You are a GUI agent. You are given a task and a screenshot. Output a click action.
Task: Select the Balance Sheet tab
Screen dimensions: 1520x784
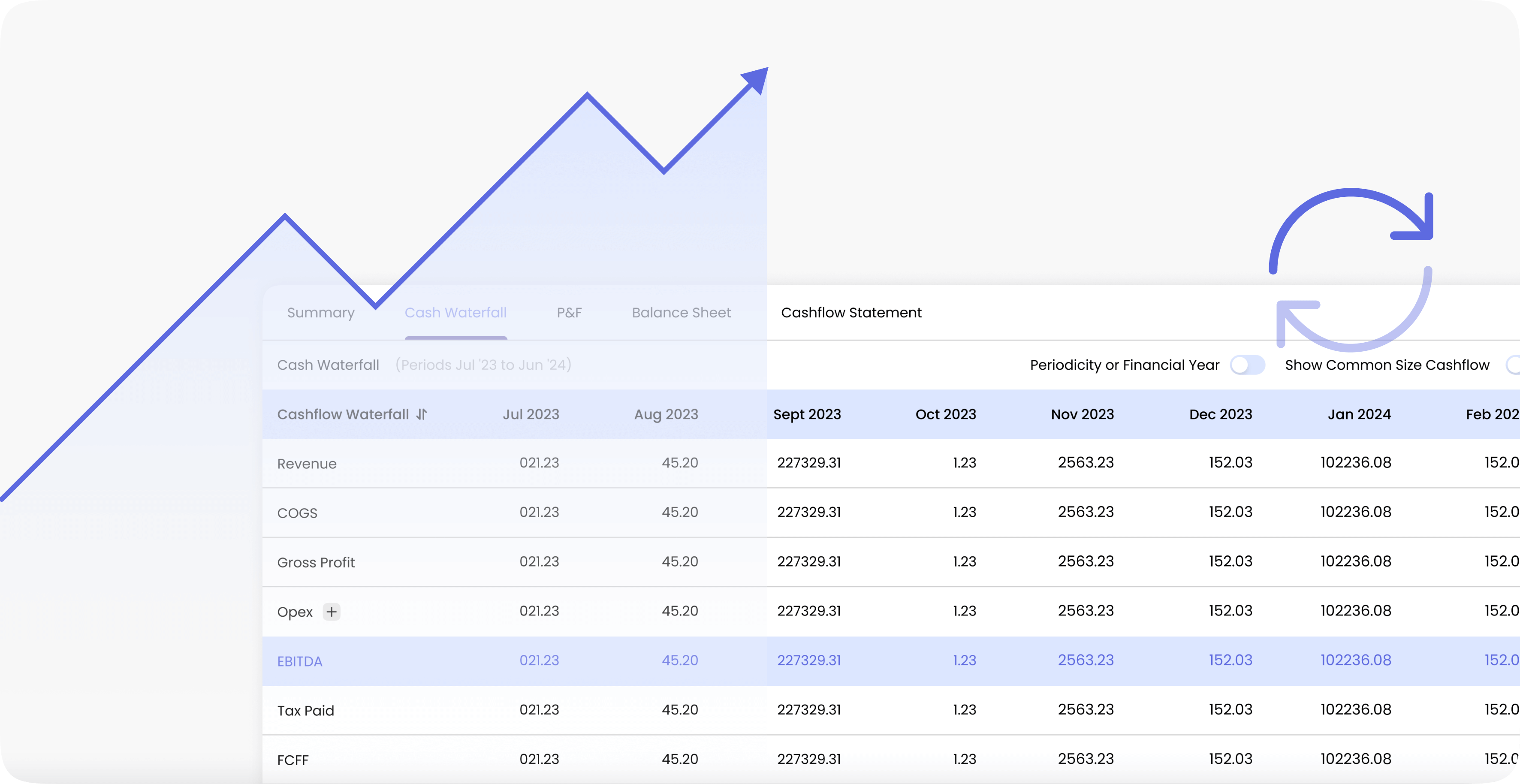(681, 313)
